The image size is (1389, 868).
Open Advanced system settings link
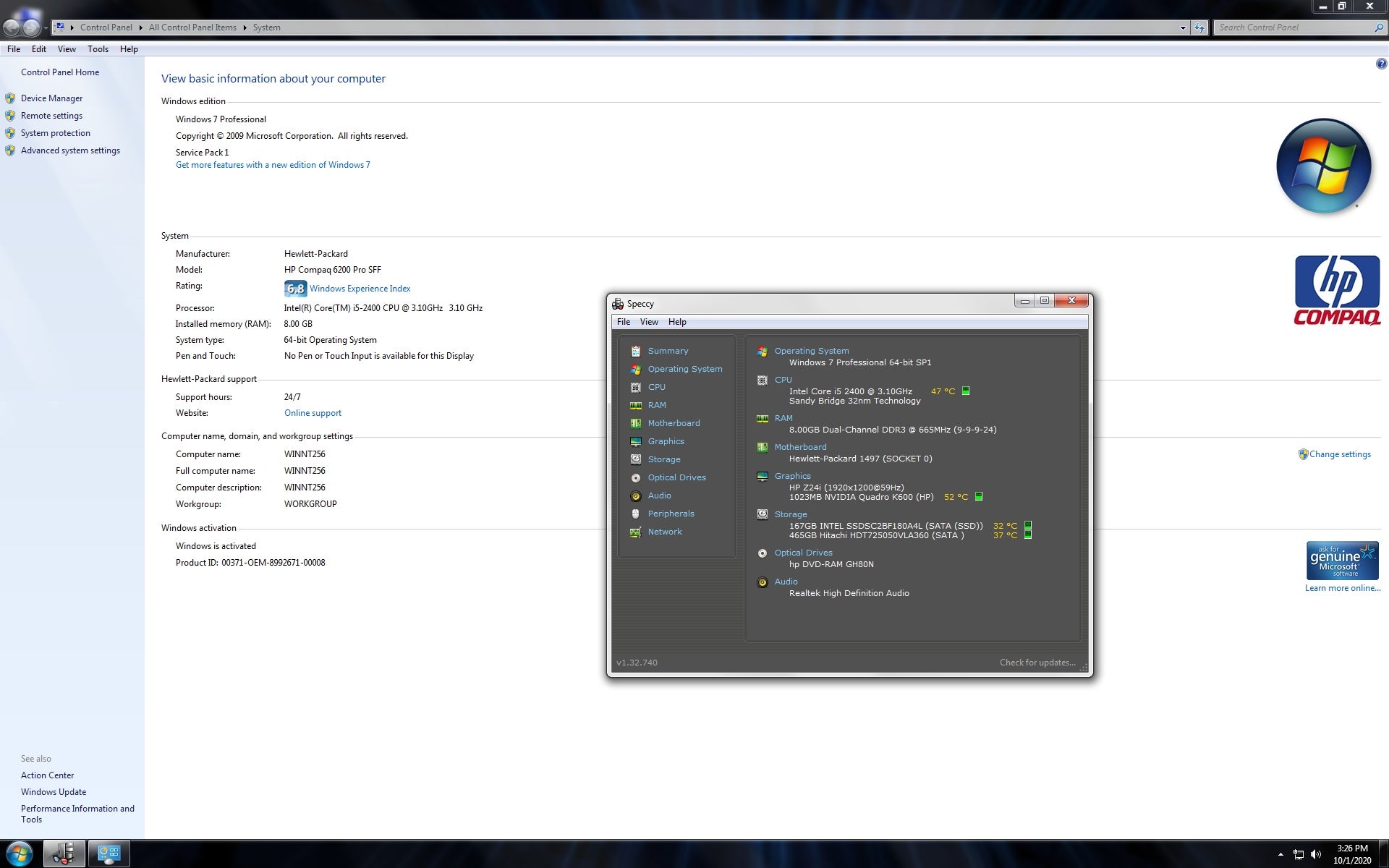(x=70, y=150)
